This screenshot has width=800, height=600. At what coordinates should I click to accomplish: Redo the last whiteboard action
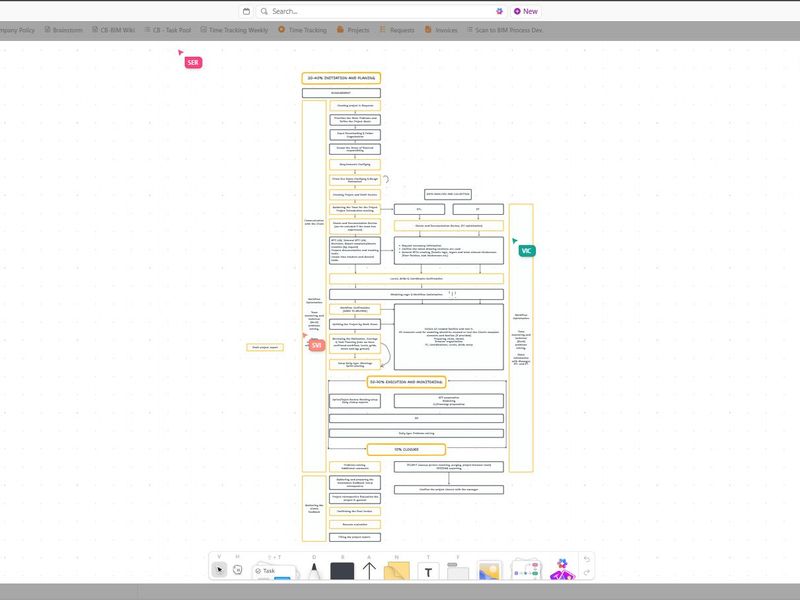[587, 572]
